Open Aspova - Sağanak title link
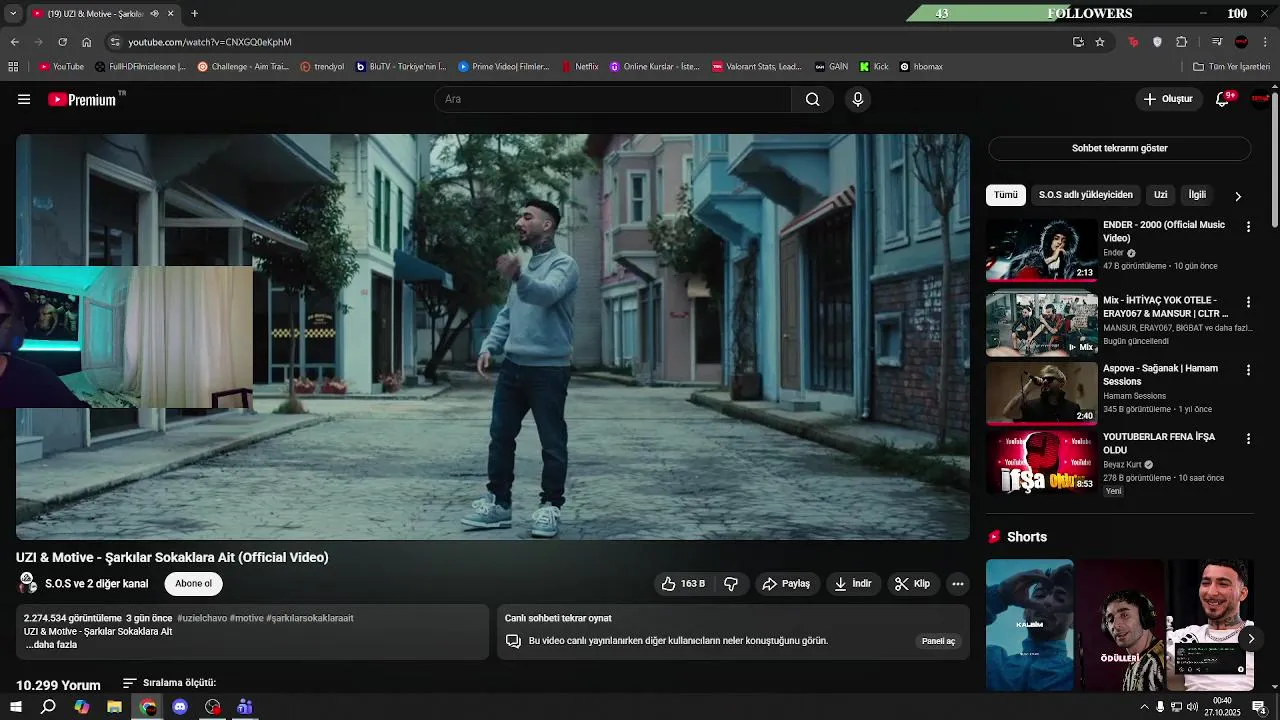The image size is (1280, 720). 1160,375
